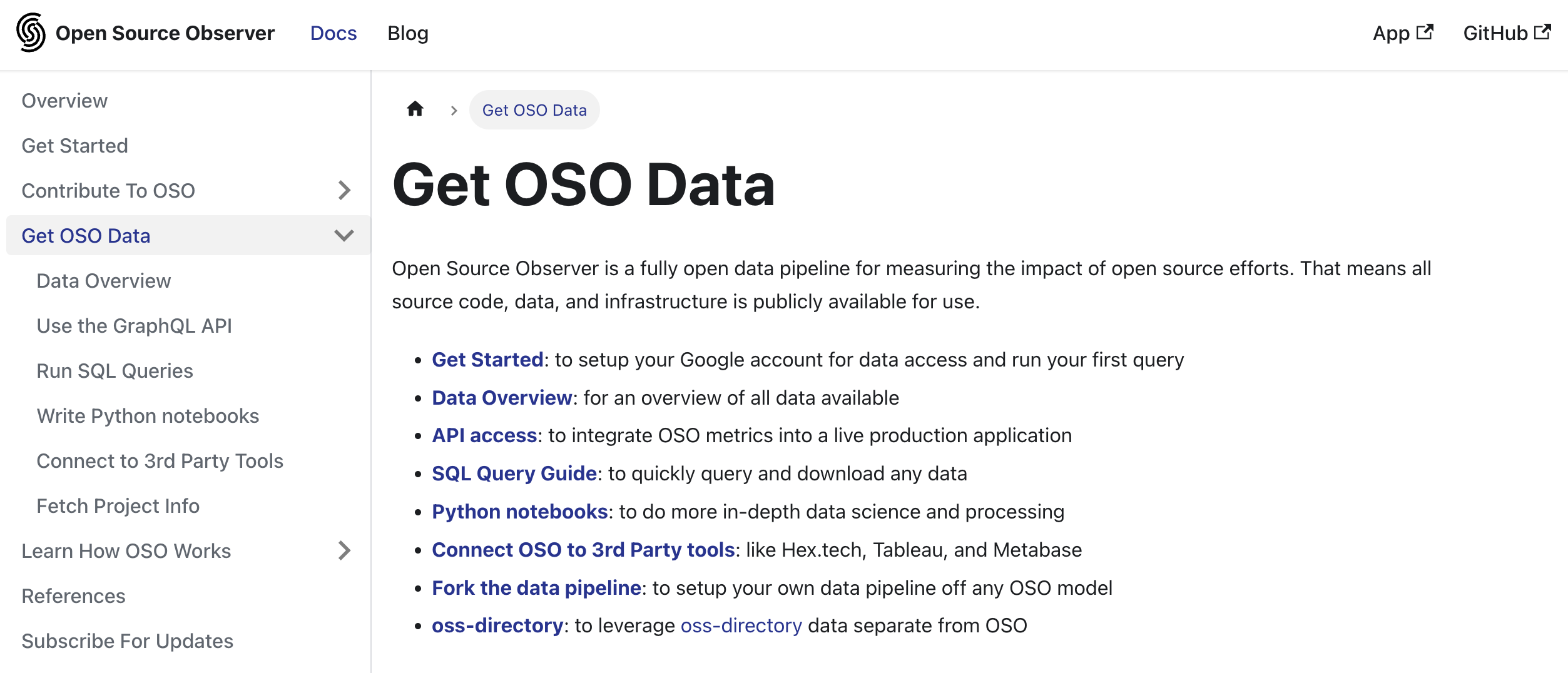This screenshot has width=1568, height=673.
Task: Open the App external link
Action: [1402, 33]
